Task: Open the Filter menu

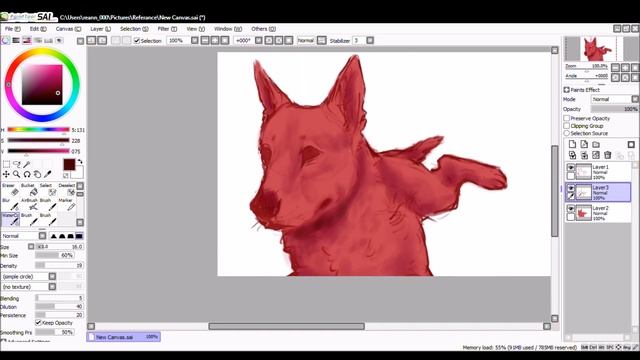Action: (x=167, y=29)
